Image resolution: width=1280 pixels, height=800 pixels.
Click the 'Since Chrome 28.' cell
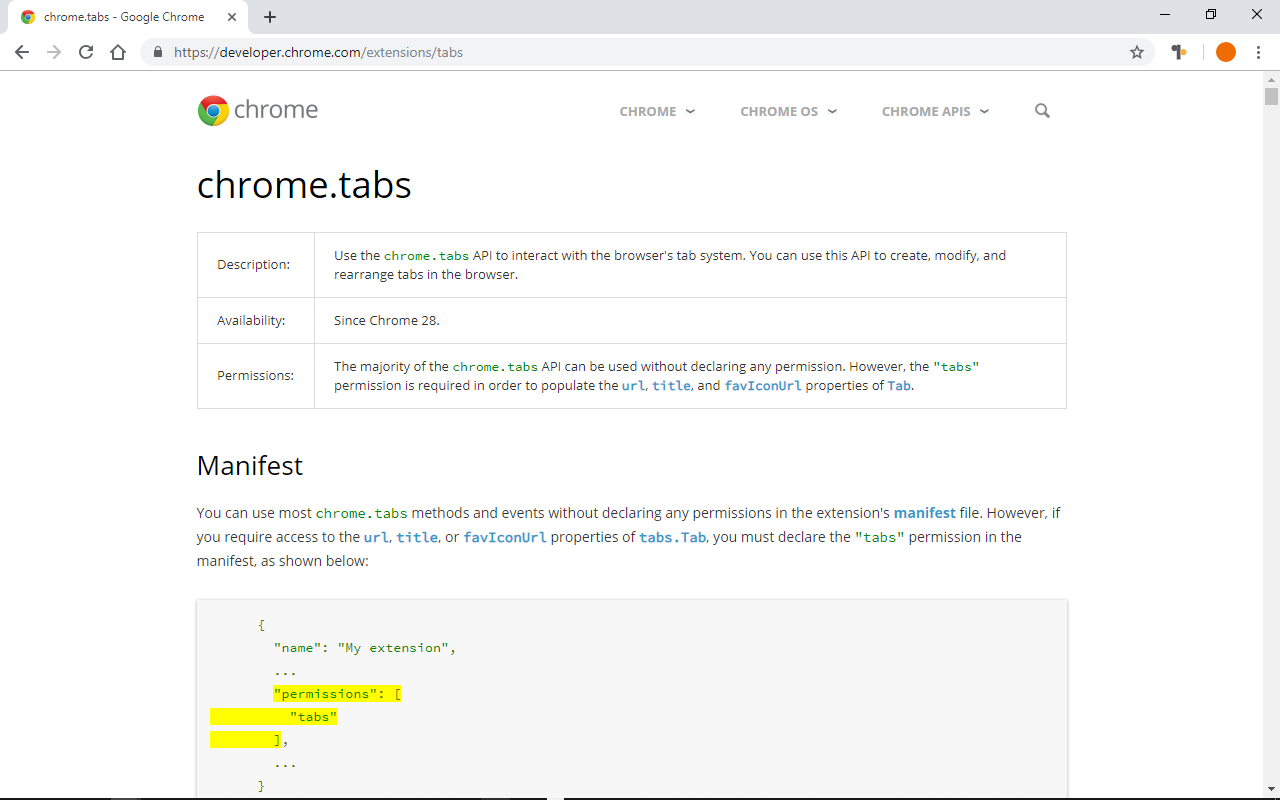690,321
